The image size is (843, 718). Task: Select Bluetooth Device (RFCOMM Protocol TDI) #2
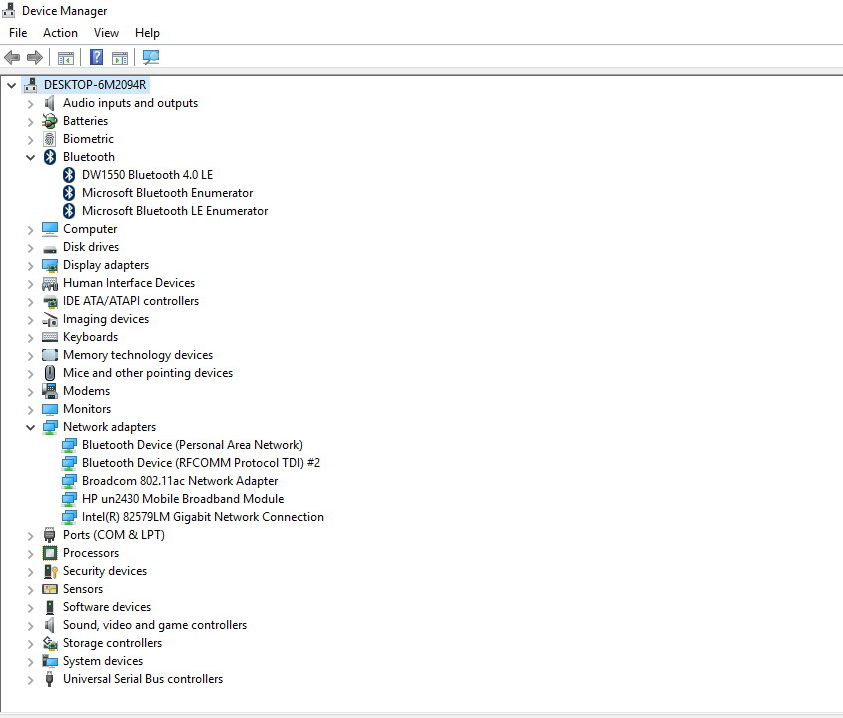click(x=201, y=463)
